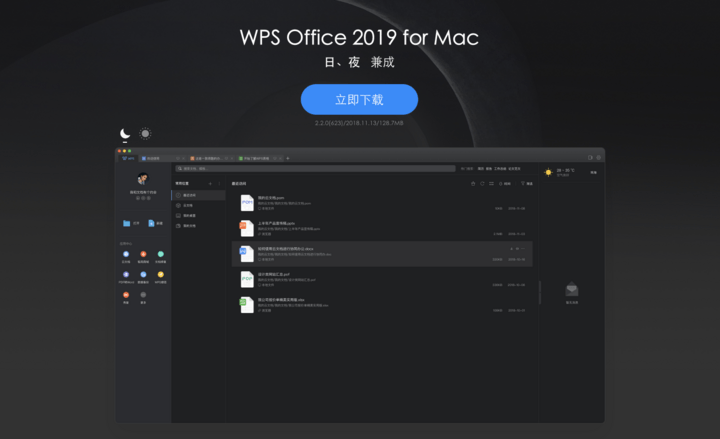The image size is (720, 439).
Task: Click the new document icon
Action: point(151,223)
